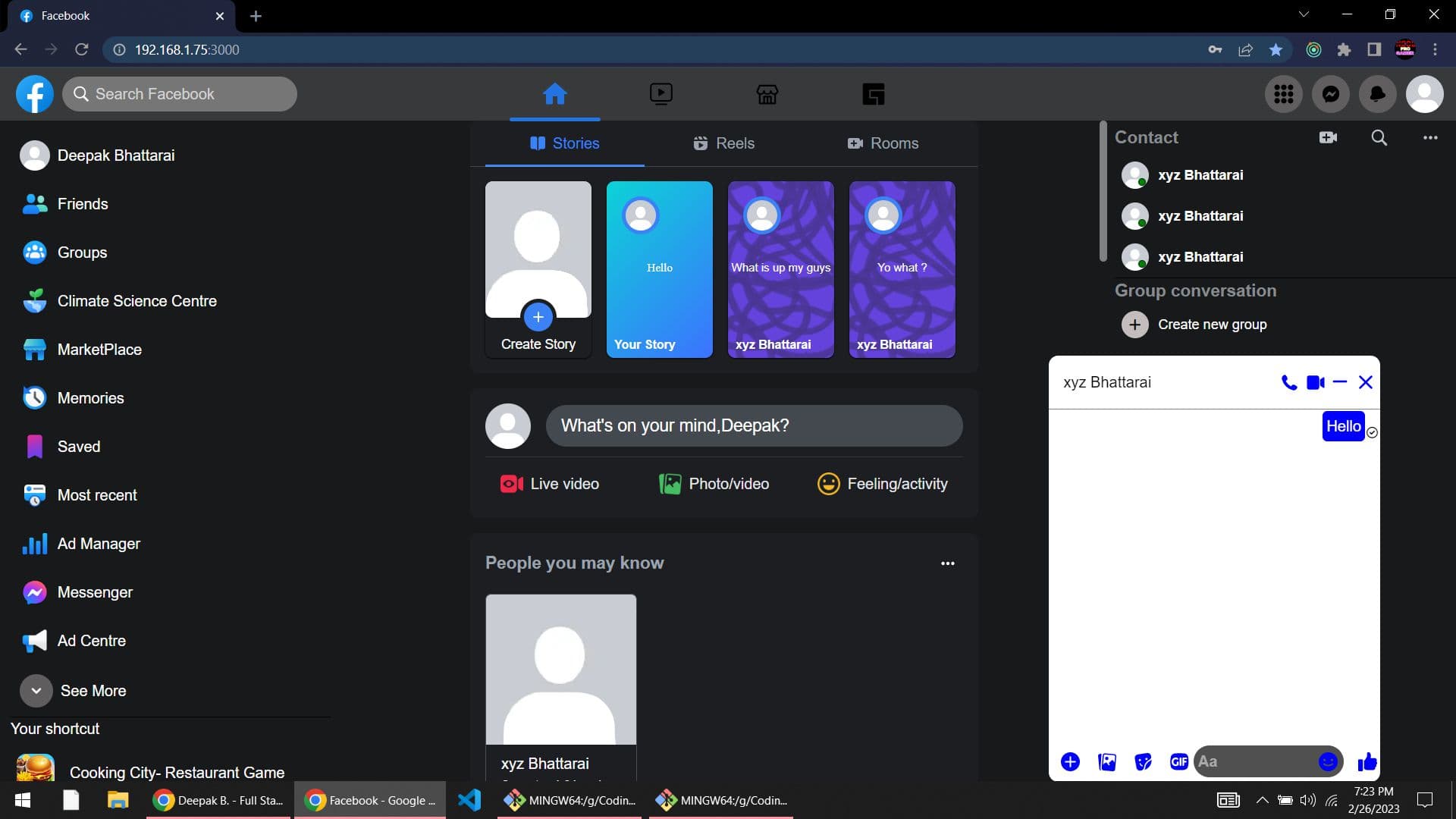This screenshot has width=1456, height=819.
Task: Open the 'What is up my guys' story
Action: coord(781,269)
